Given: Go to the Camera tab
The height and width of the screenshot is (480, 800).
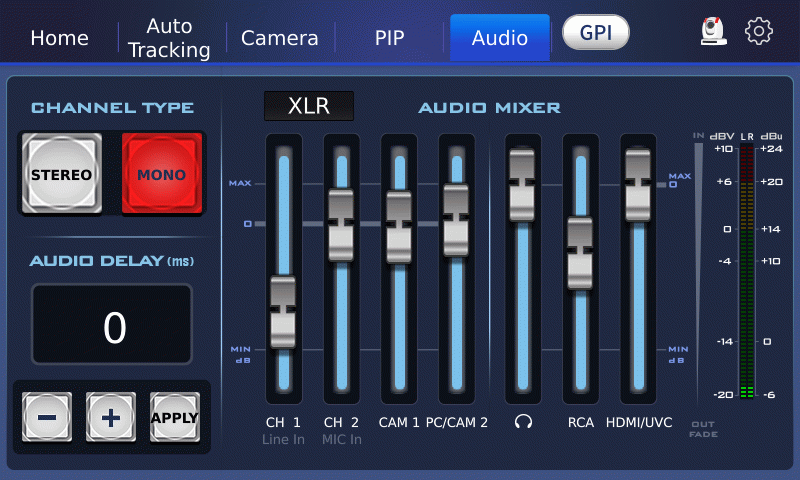Looking at the screenshot, I should [x=280, y=38].
